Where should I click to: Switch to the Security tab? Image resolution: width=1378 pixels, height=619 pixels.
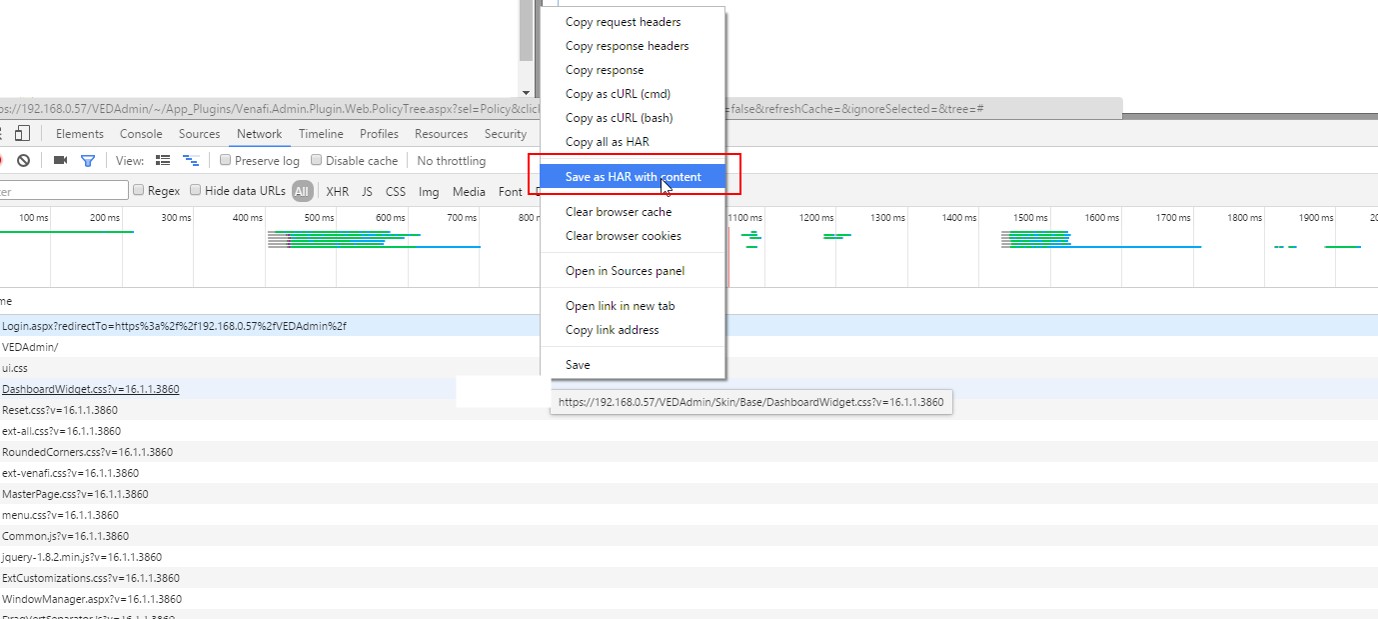click(505, 134)
